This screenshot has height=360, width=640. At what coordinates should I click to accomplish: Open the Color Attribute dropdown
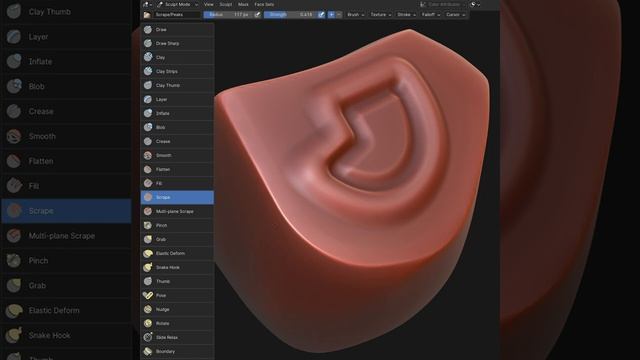[442, 4]
